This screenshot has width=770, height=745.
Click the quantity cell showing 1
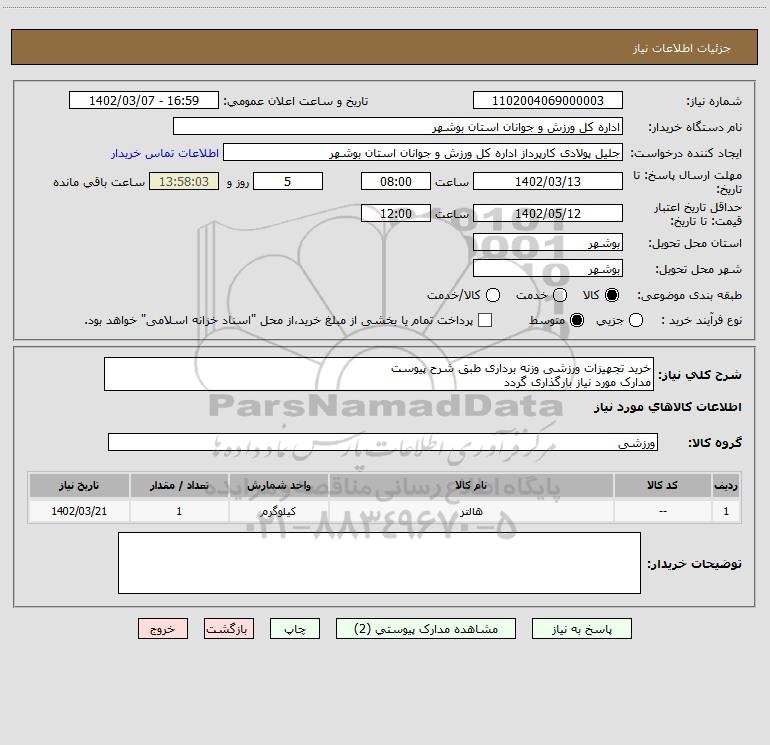179,512
